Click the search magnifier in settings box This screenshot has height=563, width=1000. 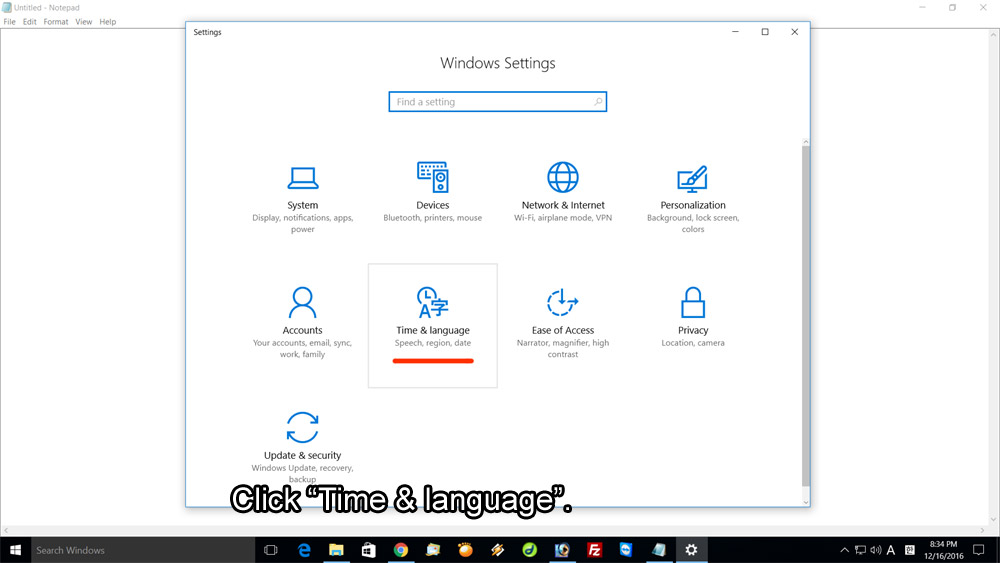pos(598,102)
